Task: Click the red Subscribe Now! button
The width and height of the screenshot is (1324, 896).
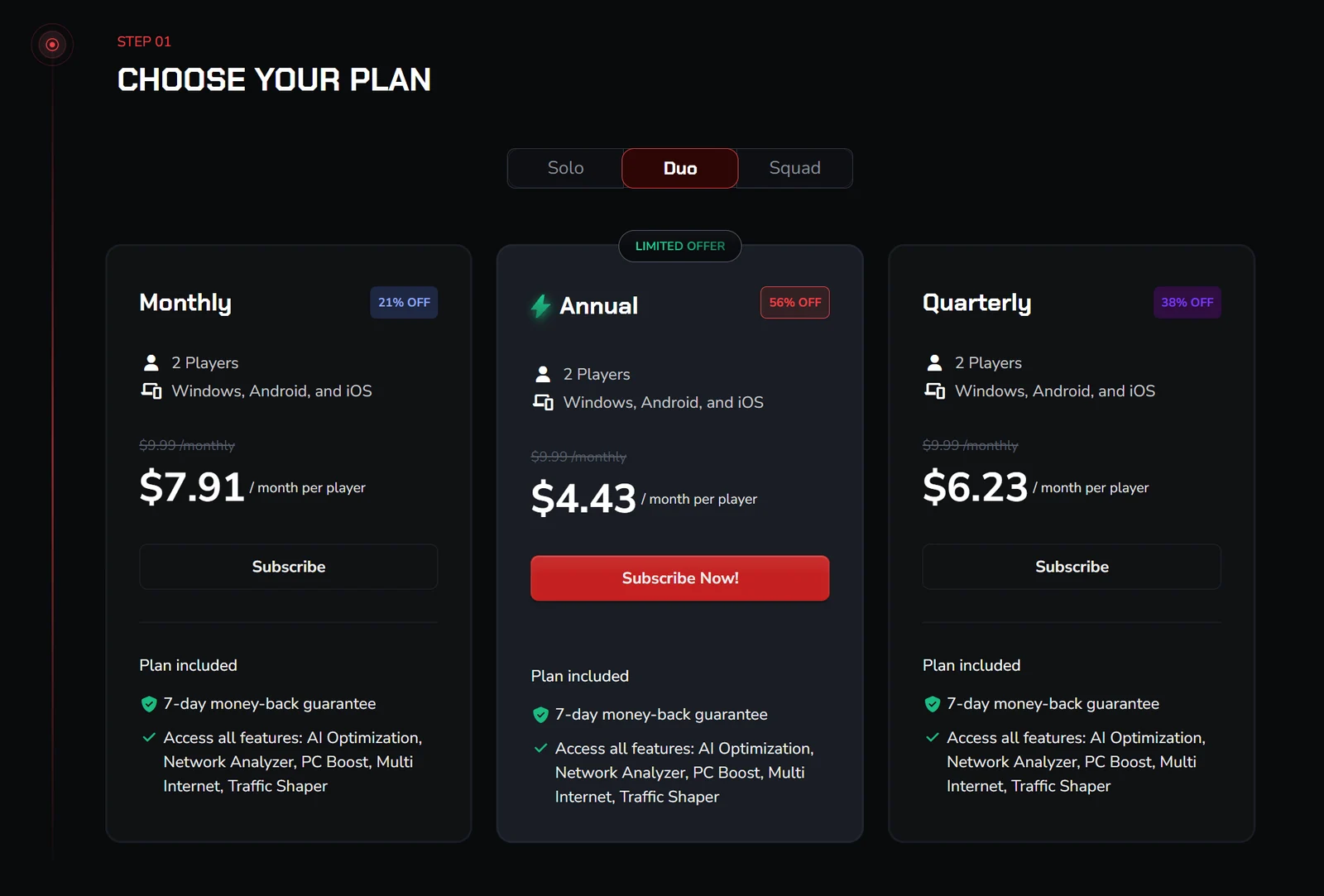Action: [x=680, y=578]
